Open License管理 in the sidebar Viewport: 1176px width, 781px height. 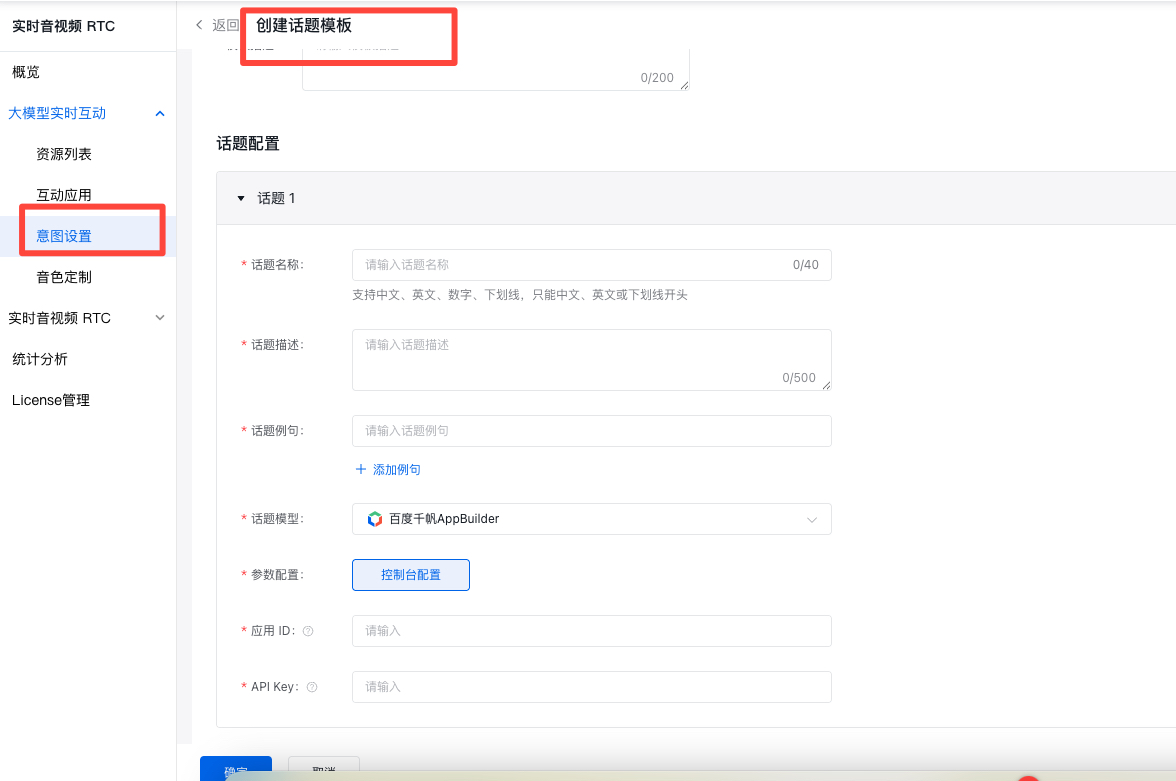point(51,400)
